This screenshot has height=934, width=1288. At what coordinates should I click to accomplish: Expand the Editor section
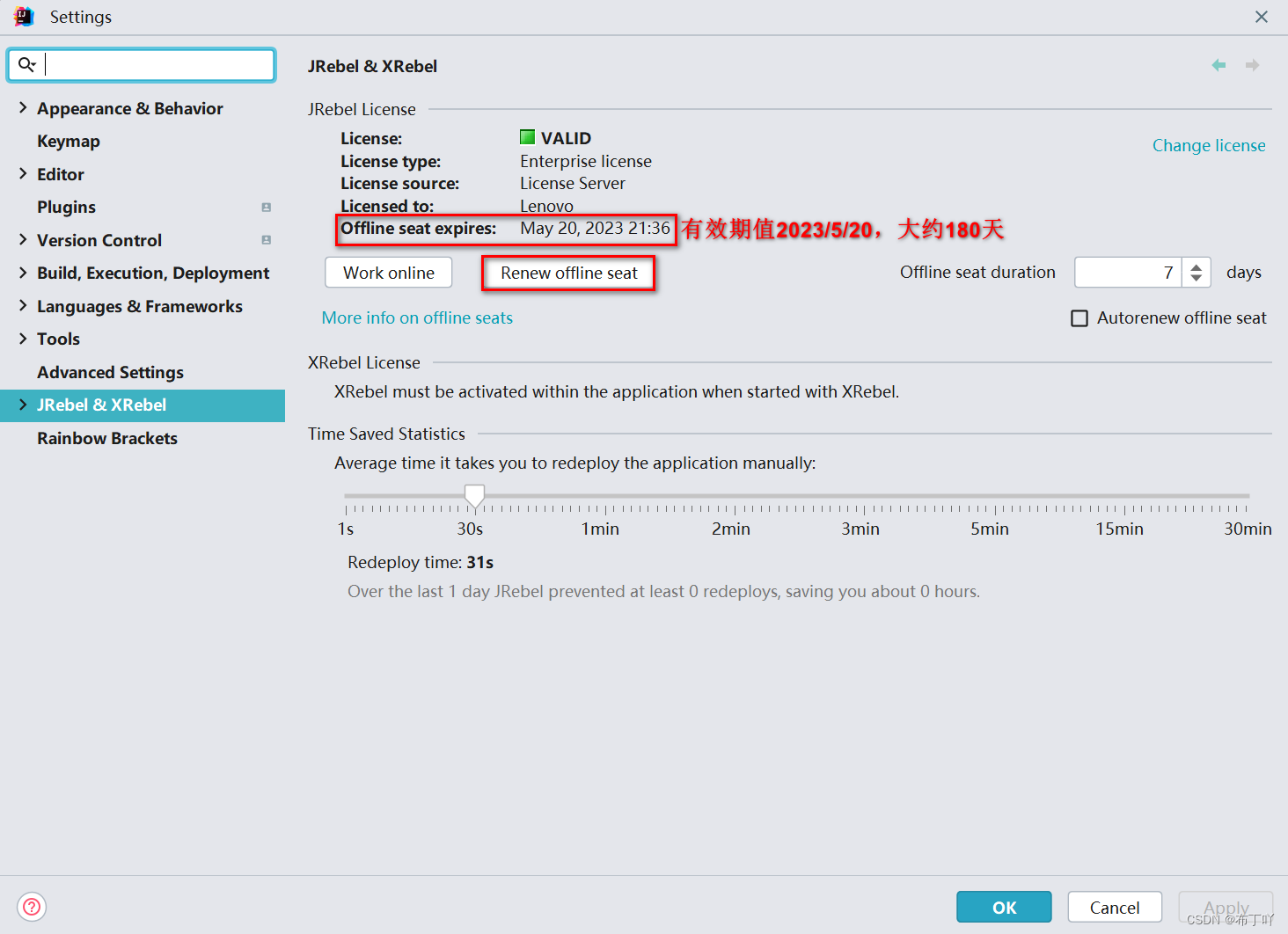(x=23, y=174)
